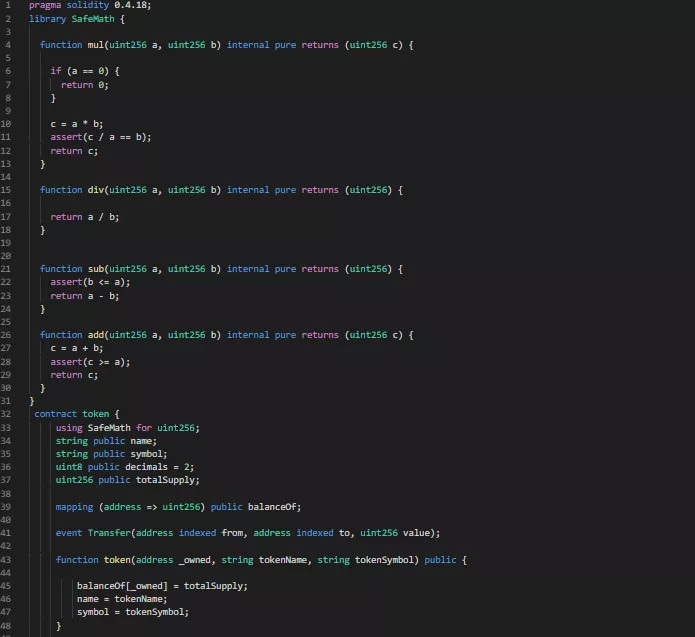Click line number 1 in gutter
Viewport: 695px width, 637px height.
(x=8, y=5)
